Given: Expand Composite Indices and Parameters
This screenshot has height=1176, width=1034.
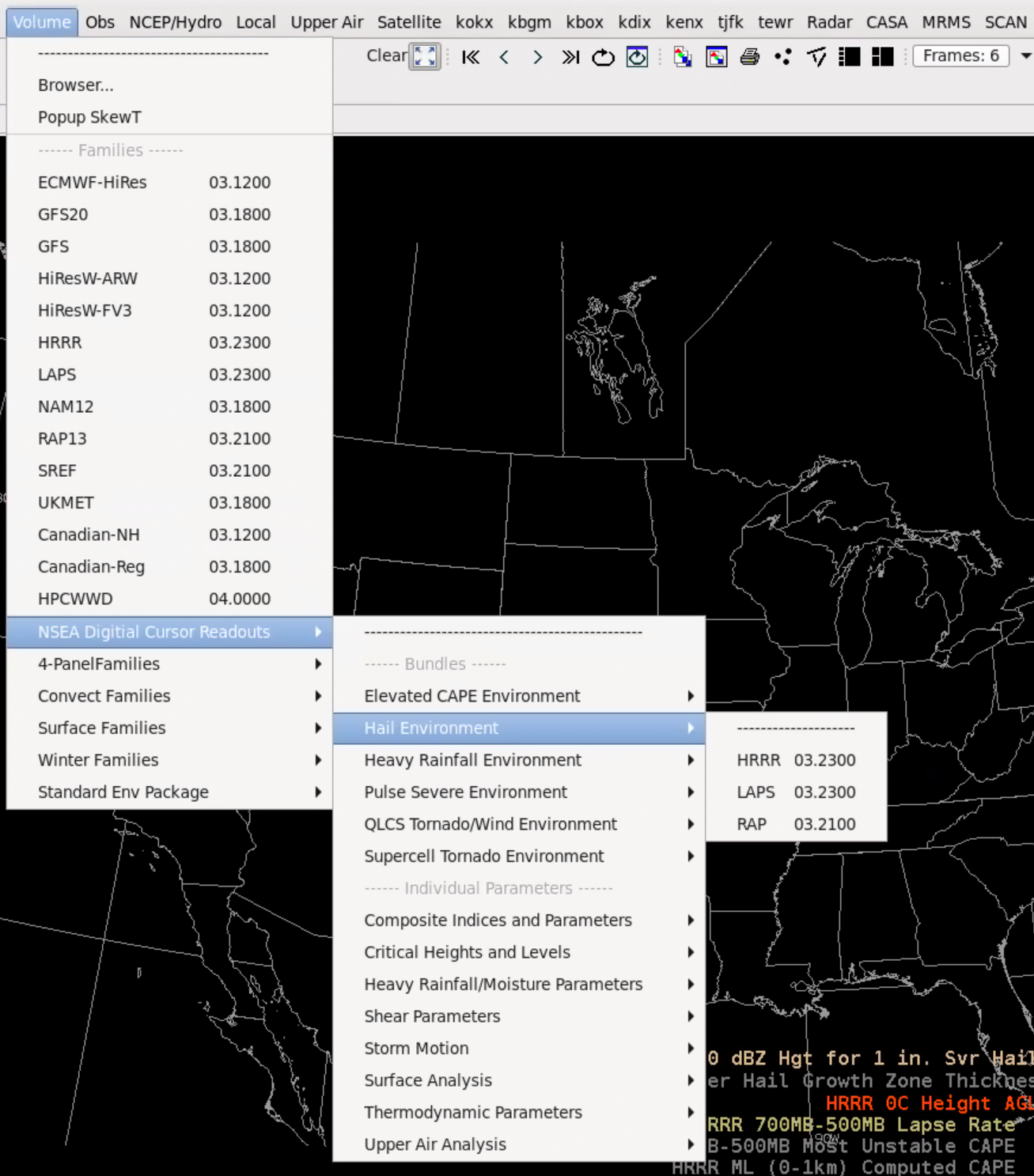Looking at the screenshot, I should [519, 921].
